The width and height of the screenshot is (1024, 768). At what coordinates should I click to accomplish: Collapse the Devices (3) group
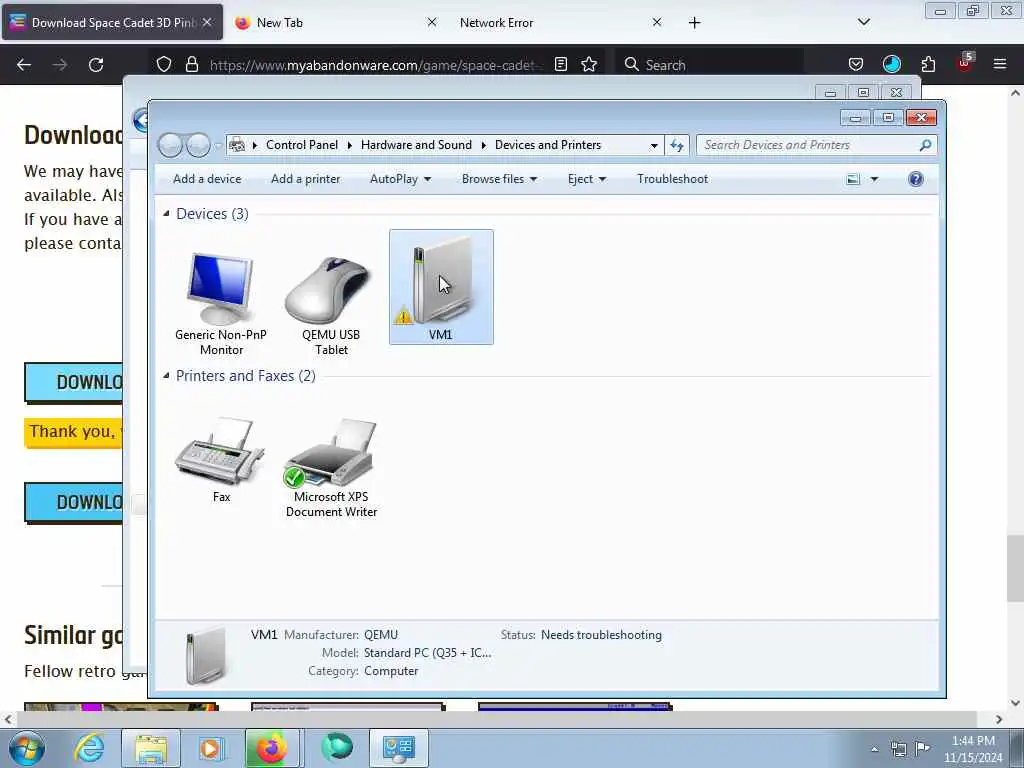(166, 214)
